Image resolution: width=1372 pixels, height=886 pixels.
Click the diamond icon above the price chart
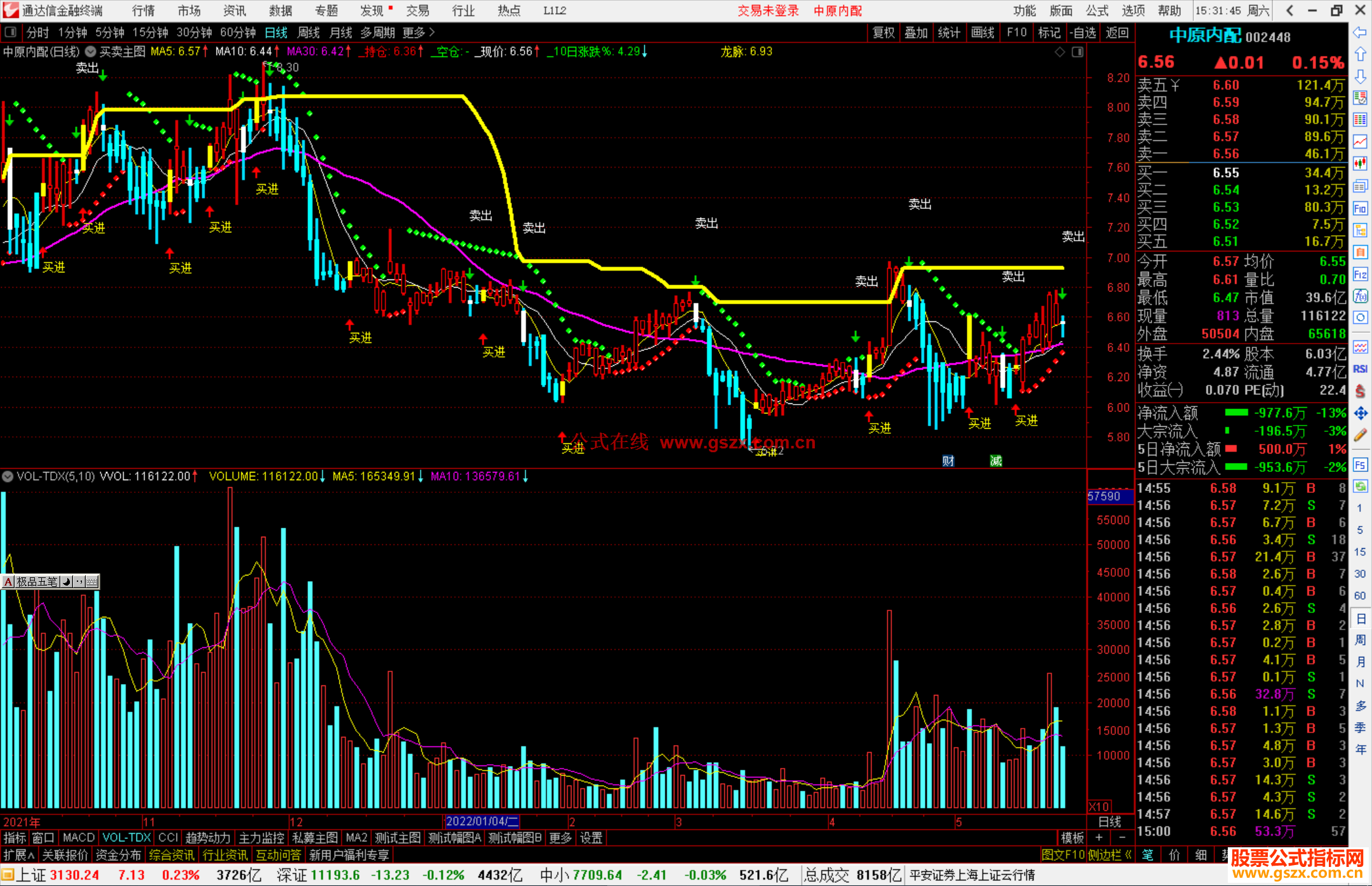(1059, 52)
